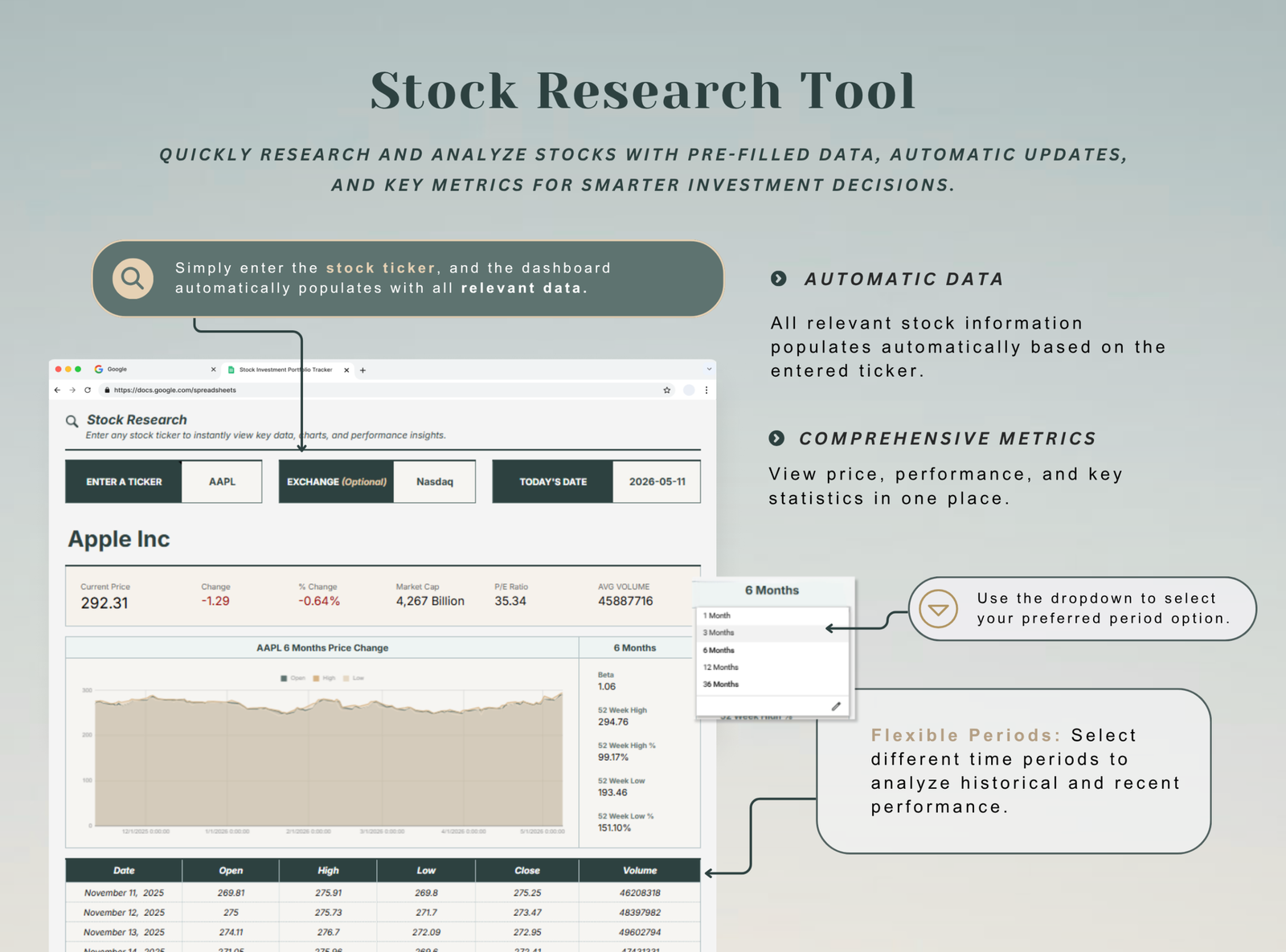The width and height of the screenshot is (1286, 952).
Task: Click the browser forward arrow
Action: pos(72,390)
